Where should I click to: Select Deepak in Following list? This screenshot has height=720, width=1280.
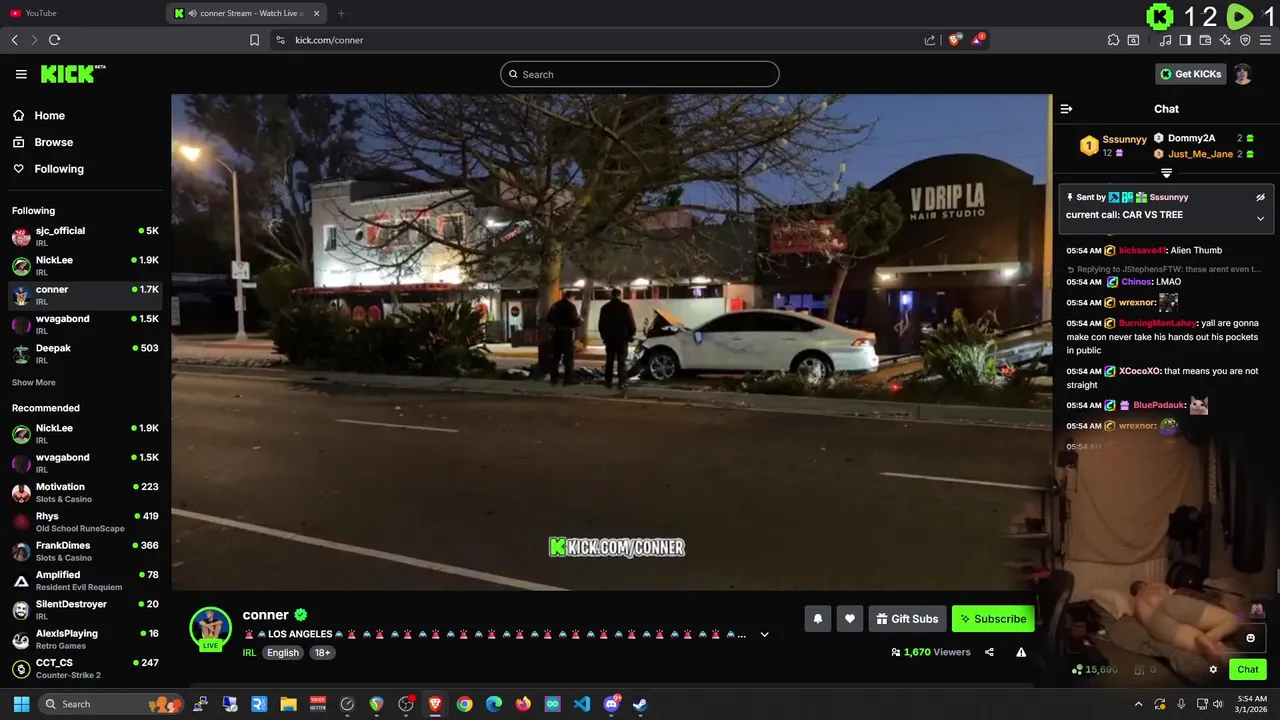point(85,354)
